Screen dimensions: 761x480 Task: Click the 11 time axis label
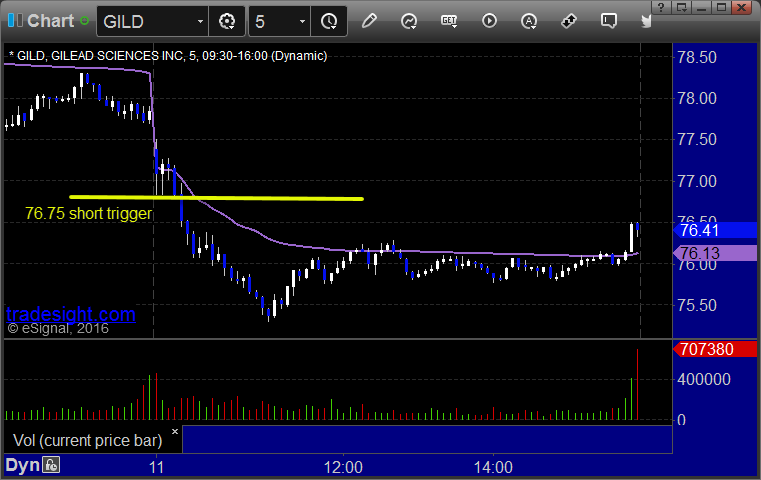click(x=156, y=467)
